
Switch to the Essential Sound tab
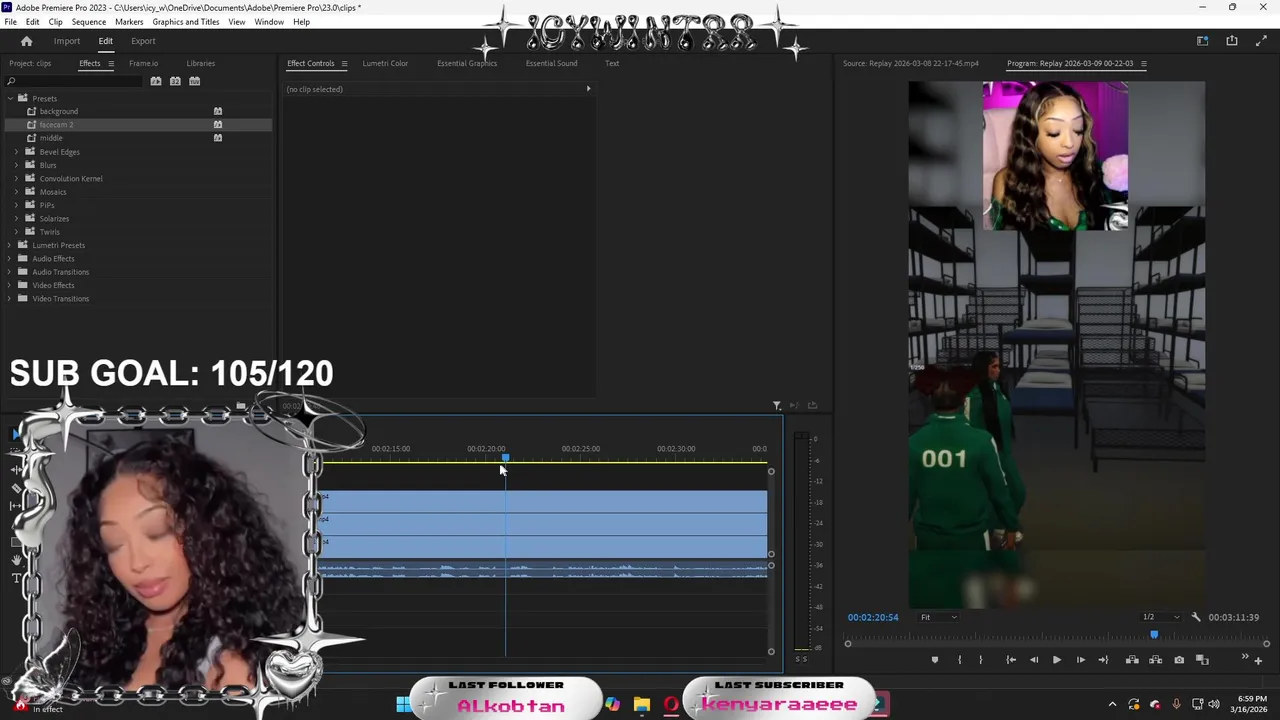click(551, 63)
